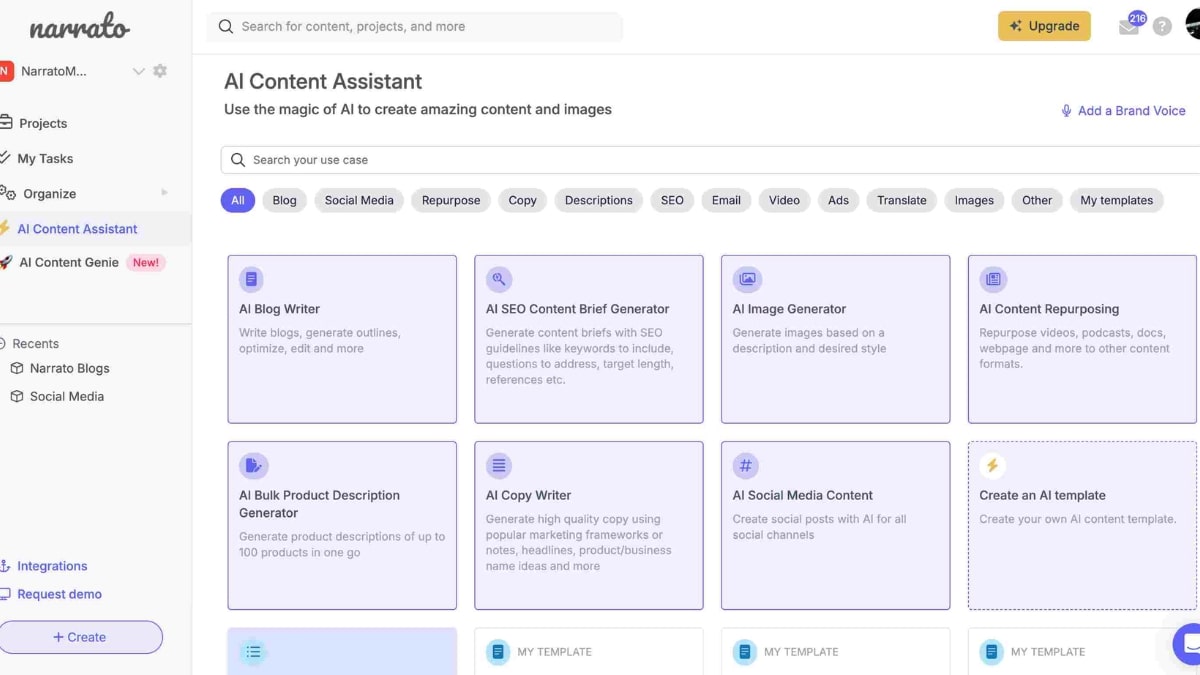1200x675 pixels.
Task: Click the Search your use case field
Action: pos(700,160)
